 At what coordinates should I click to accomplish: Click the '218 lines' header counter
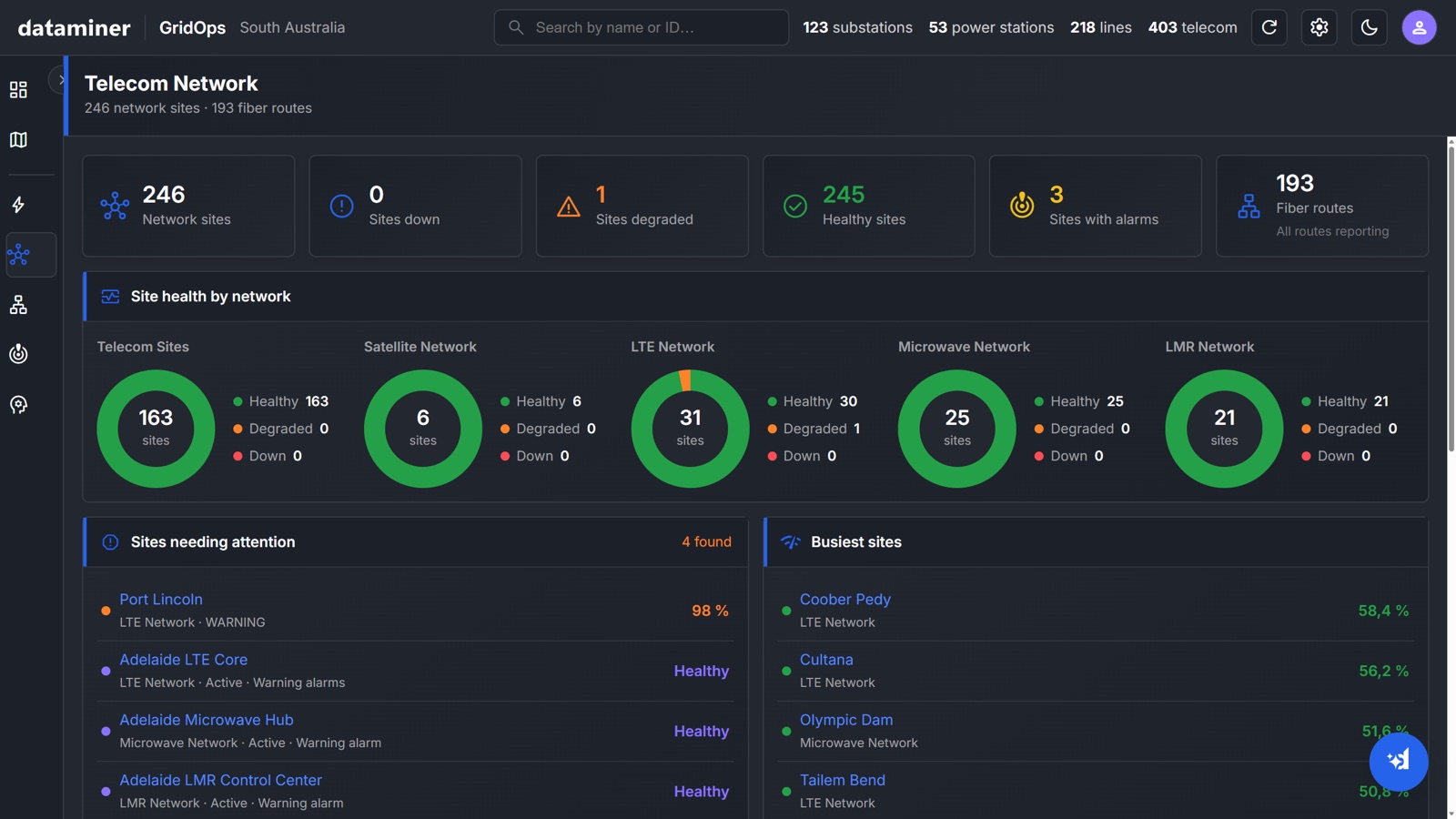[x=1101, y=27]
